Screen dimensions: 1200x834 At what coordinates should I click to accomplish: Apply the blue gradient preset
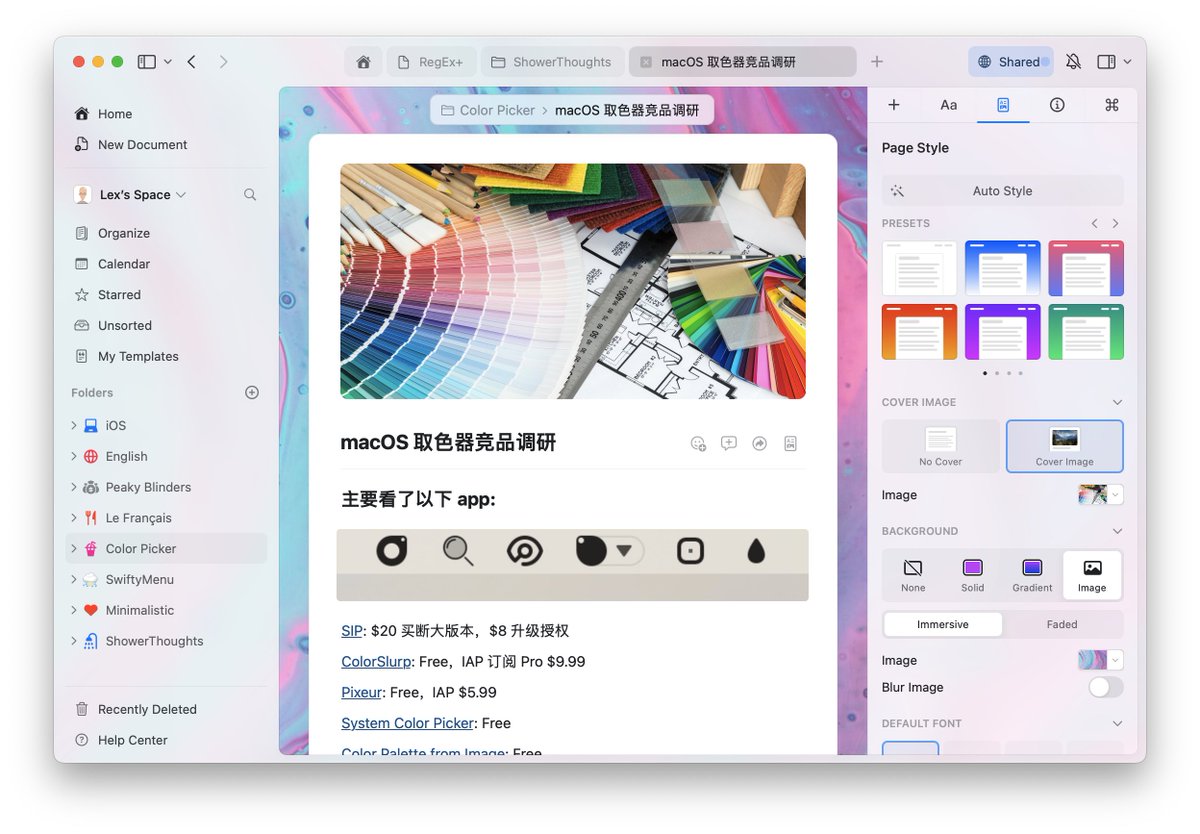[x=1003, y=268]
